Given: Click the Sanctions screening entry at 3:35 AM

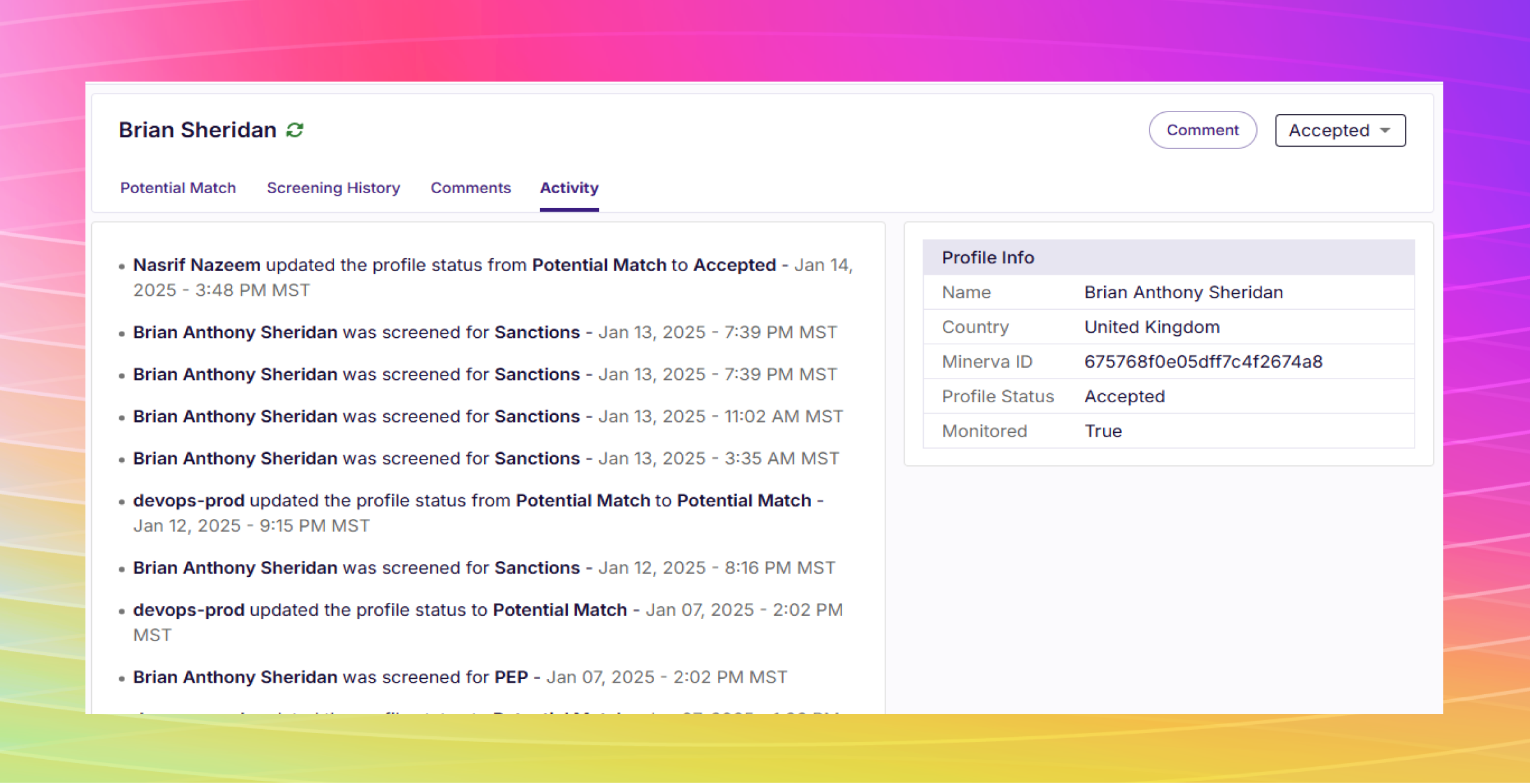Looking at the screenshot, I should coord(484,459).
